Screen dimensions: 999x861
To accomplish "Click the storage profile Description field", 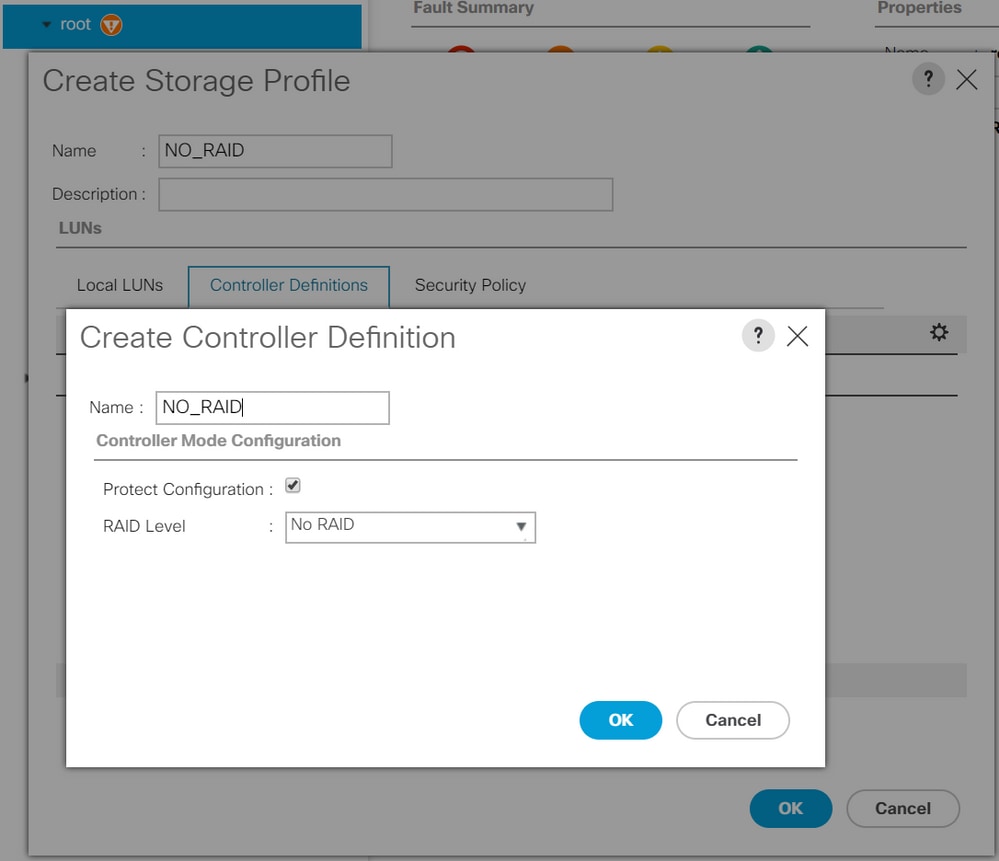I will coord(385,194).
